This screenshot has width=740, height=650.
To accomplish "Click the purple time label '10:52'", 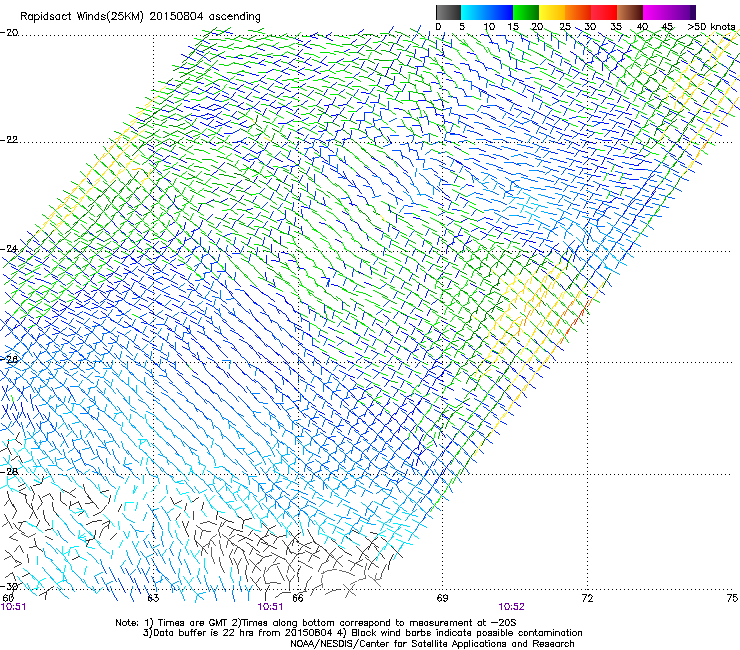I will pos(512,607).
